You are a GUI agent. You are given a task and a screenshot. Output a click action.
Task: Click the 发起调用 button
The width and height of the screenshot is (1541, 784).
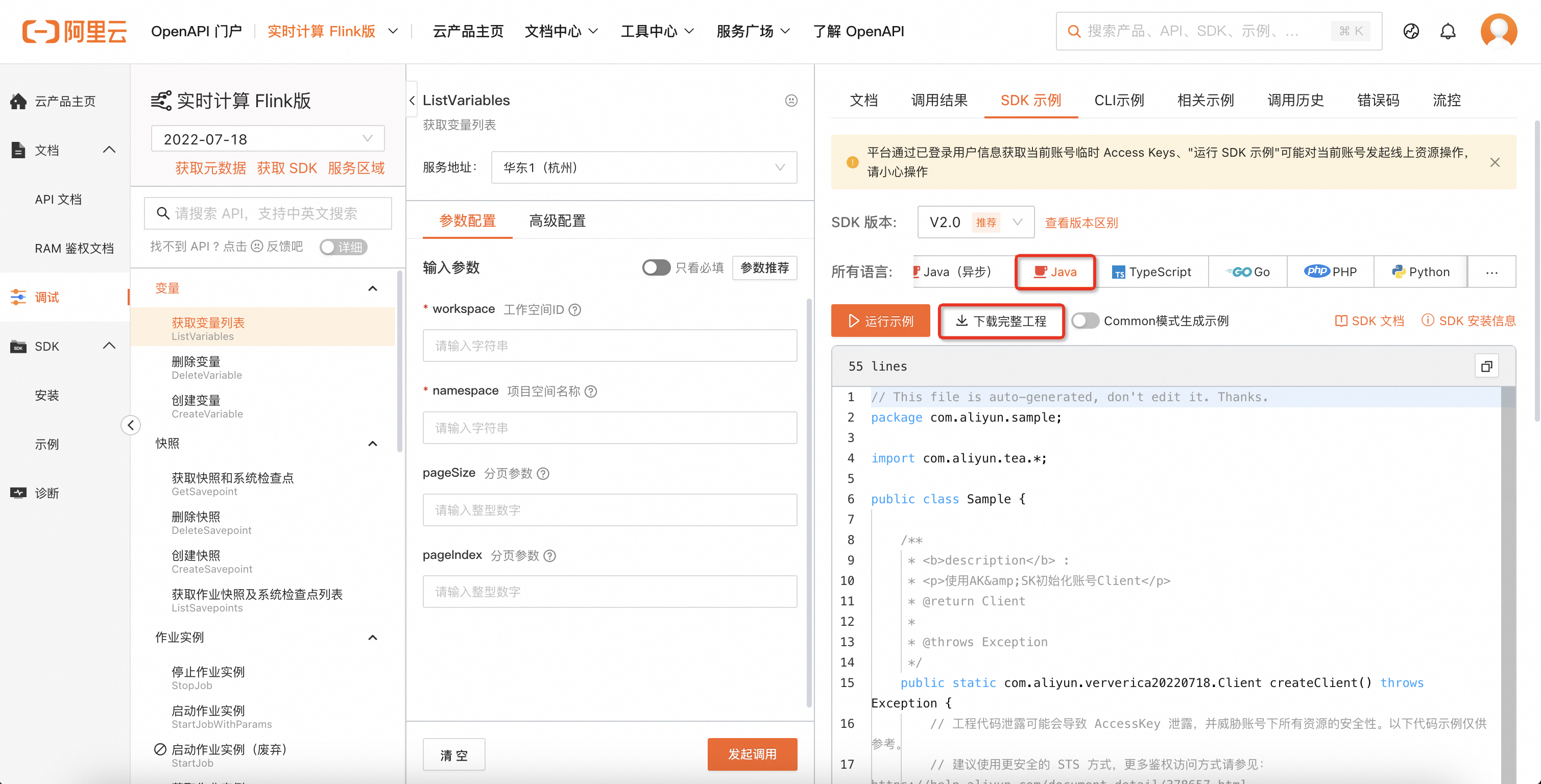752,754
